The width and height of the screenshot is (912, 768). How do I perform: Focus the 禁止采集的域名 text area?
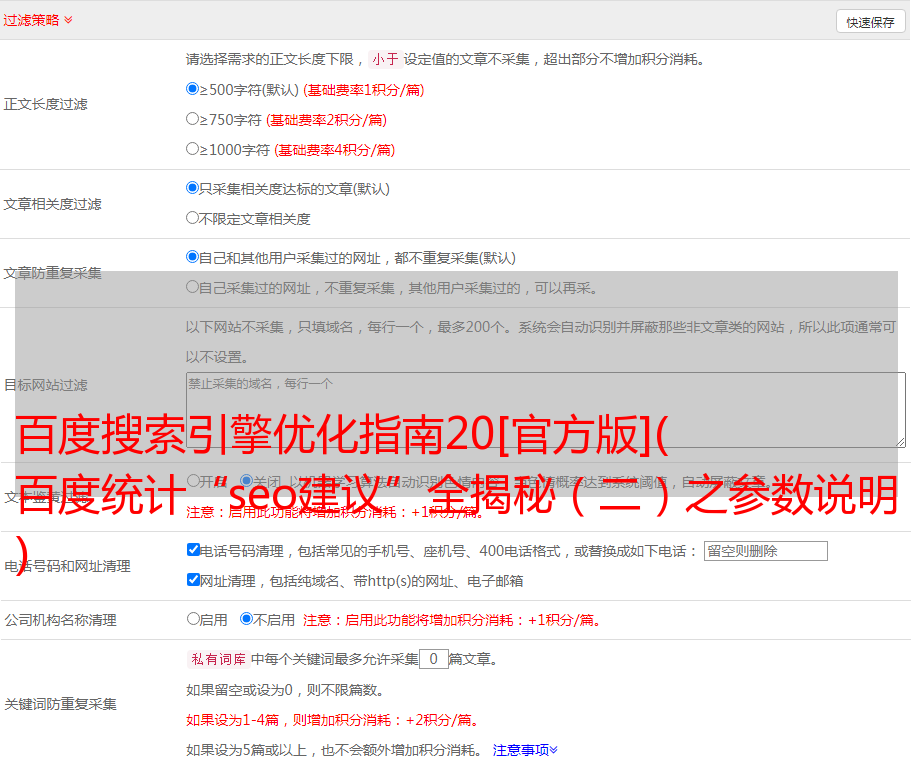(x=546, y=410)
